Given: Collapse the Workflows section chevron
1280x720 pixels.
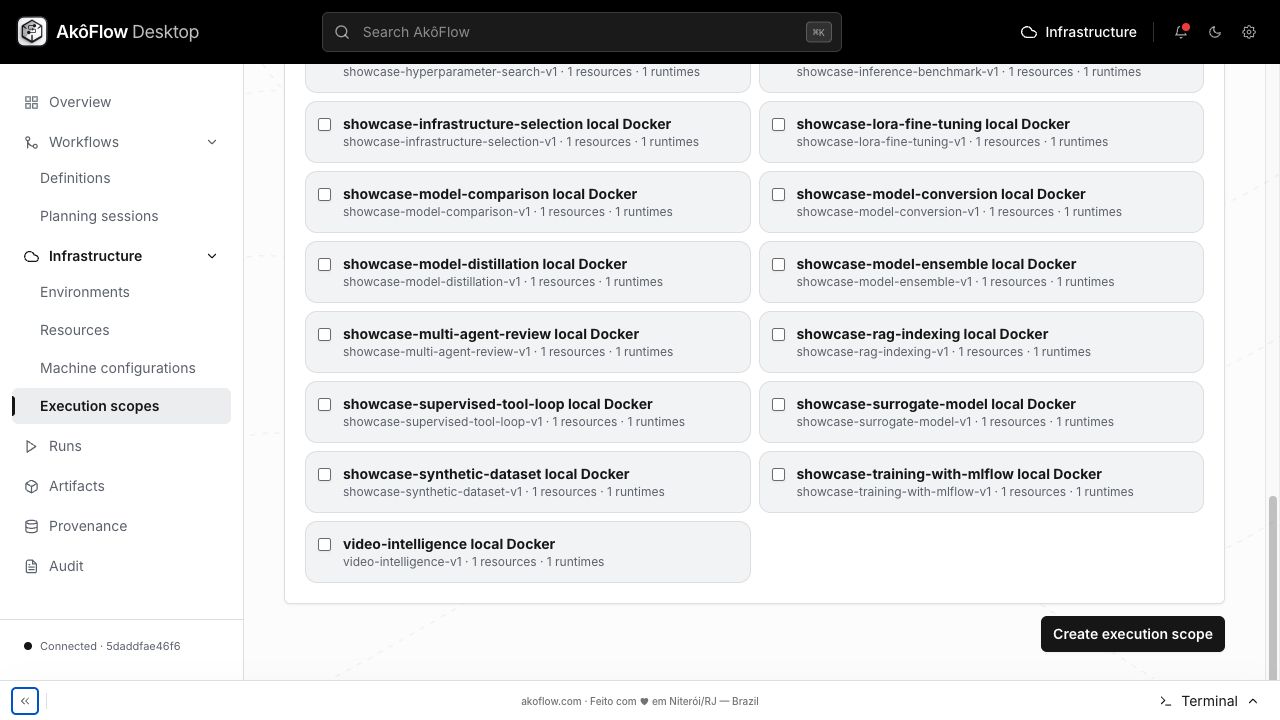Looking at the screenshot, I should (212, 142).
